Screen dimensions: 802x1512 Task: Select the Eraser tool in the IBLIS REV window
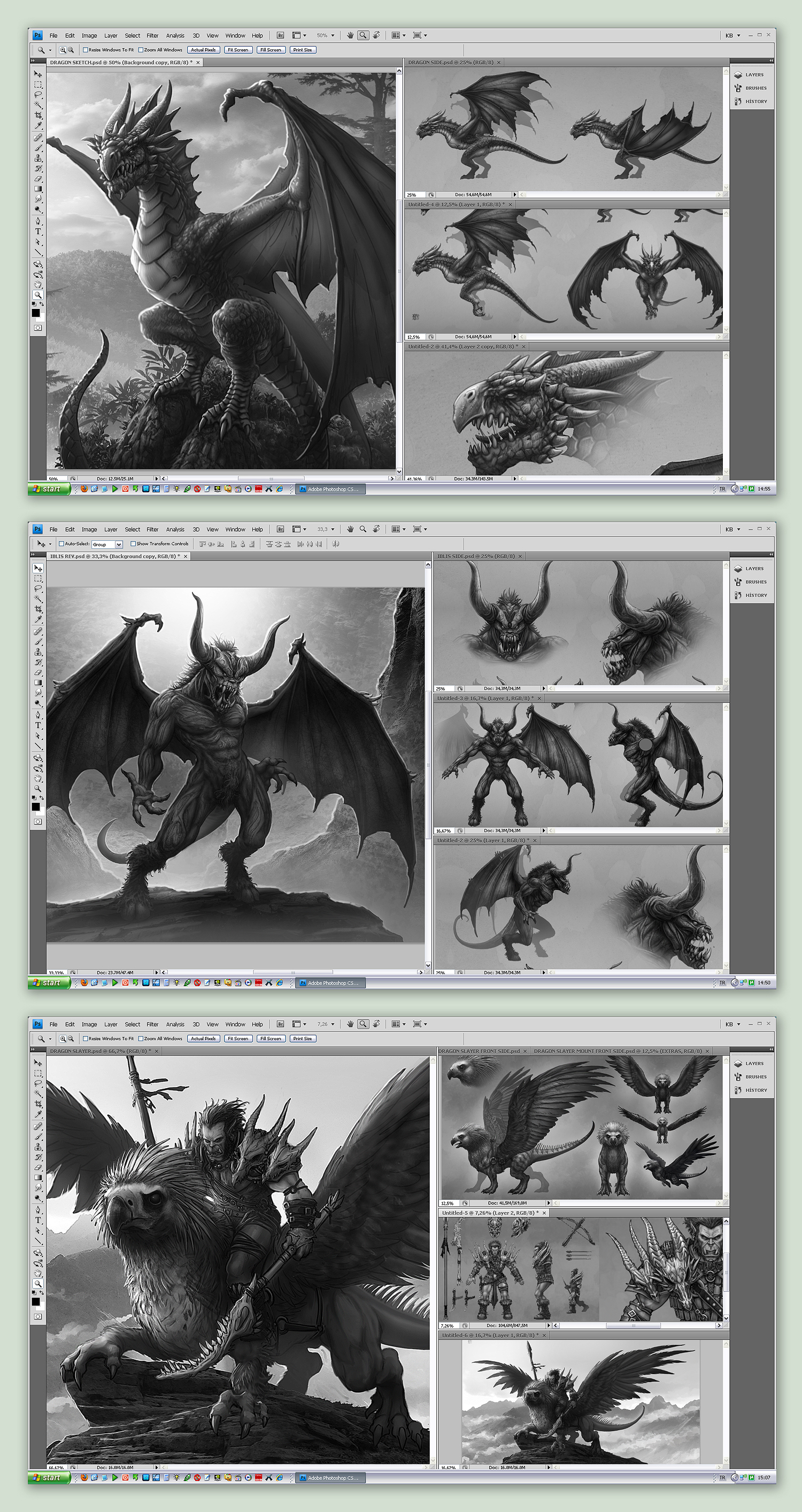pyautogui.click(x=37, y=674)
